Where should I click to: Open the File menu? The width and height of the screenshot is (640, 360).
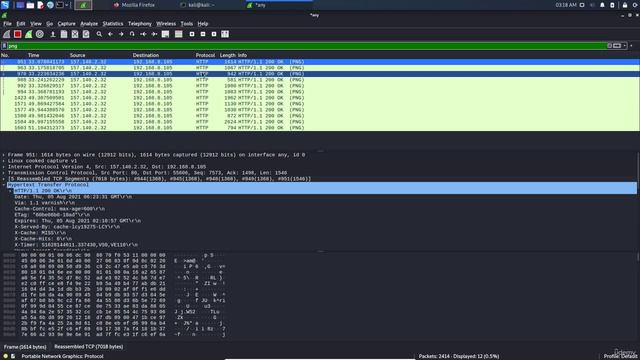pyautogui.click(x=7, y=24)
